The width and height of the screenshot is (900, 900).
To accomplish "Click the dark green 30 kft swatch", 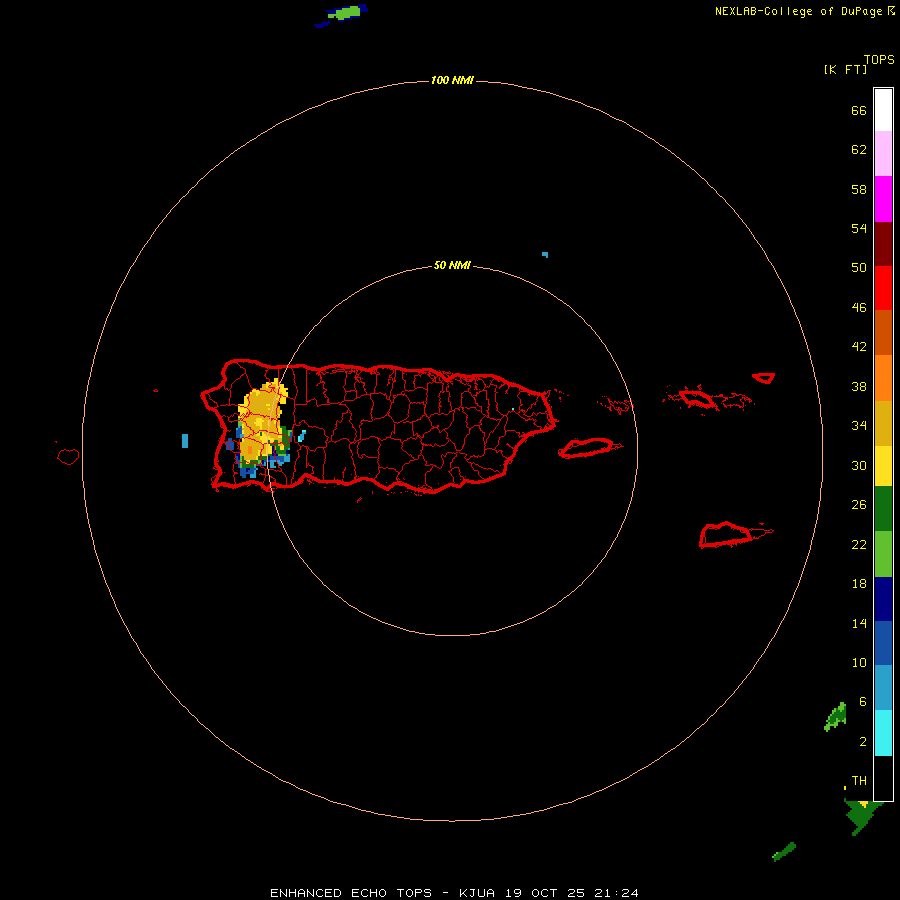I will (x=883, y=509).
